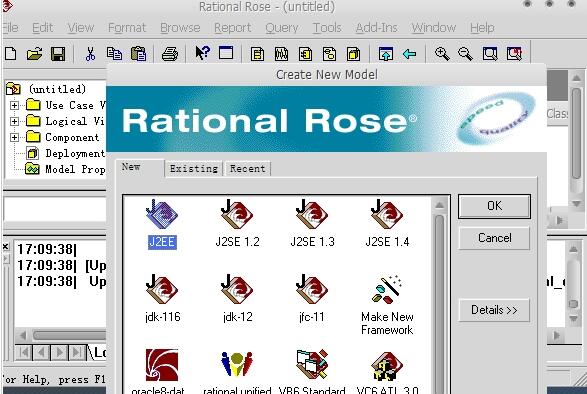This screenshot has height=394, width=587.
Task: Open the Browse menu
Action: pyautogui.click(x=180, y=28)
